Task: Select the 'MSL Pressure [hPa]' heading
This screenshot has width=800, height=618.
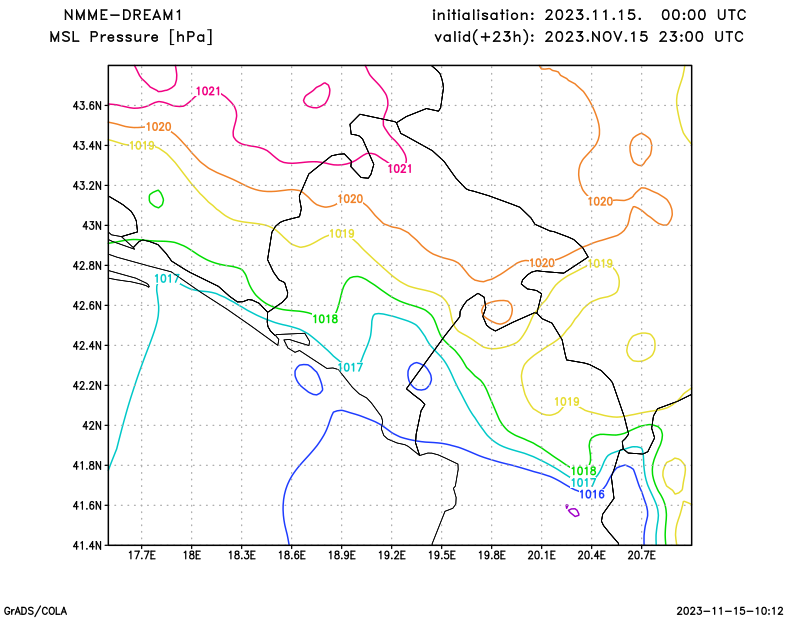Action: (x=131, y=37)
